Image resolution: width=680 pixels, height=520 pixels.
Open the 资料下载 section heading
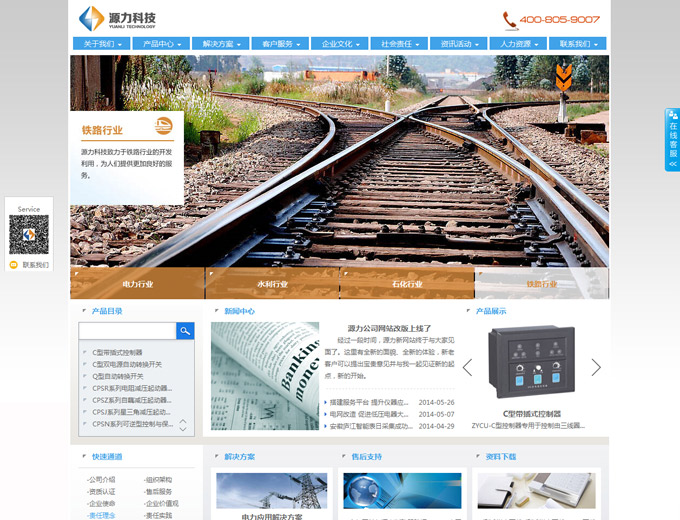501,457
